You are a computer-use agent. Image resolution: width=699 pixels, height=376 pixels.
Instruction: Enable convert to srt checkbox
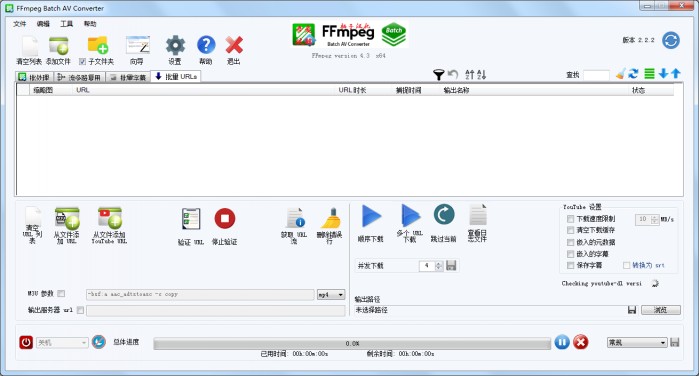click(626, 265)
